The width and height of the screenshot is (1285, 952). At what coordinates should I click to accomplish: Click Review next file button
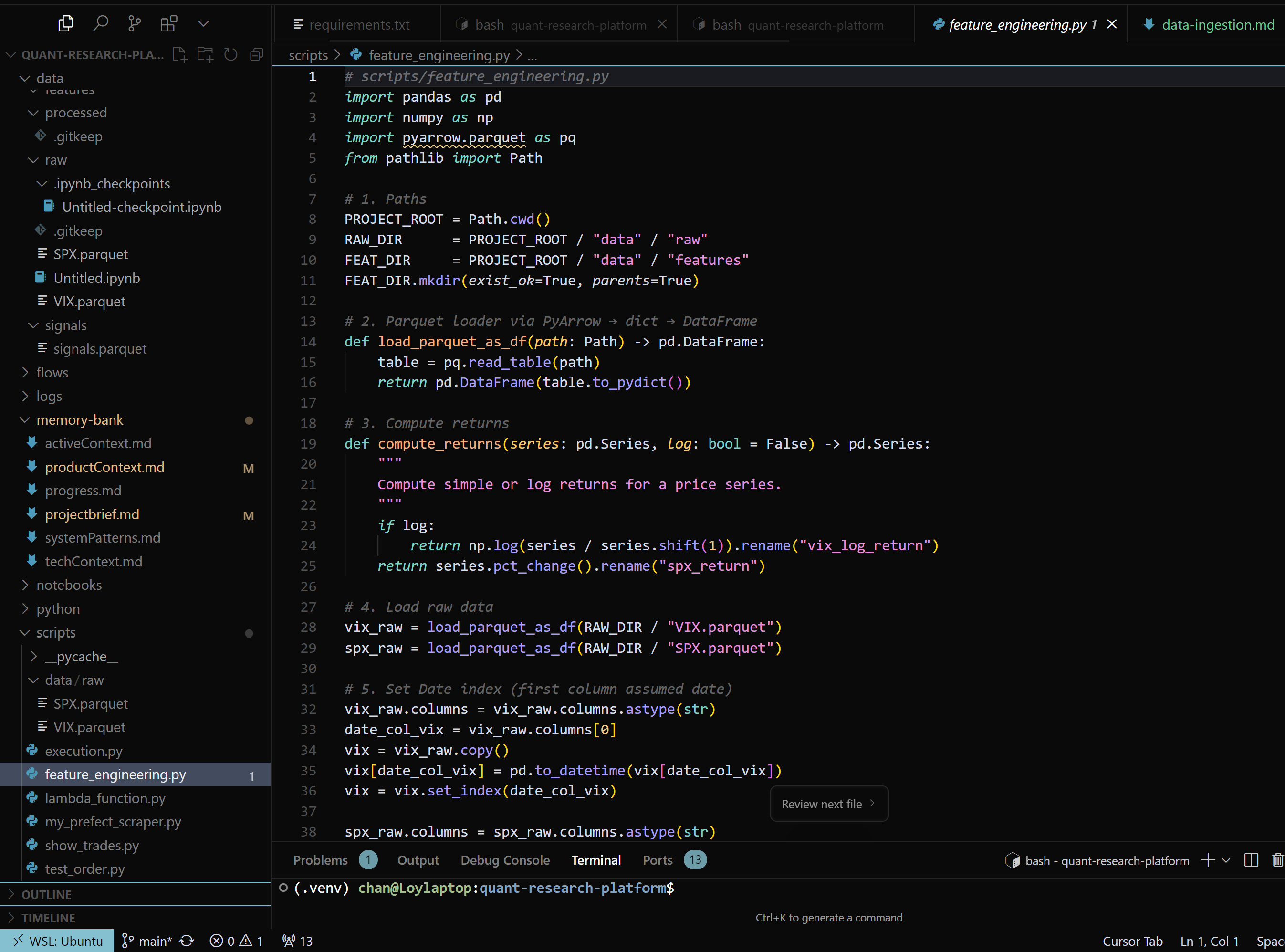coord(828,804)
